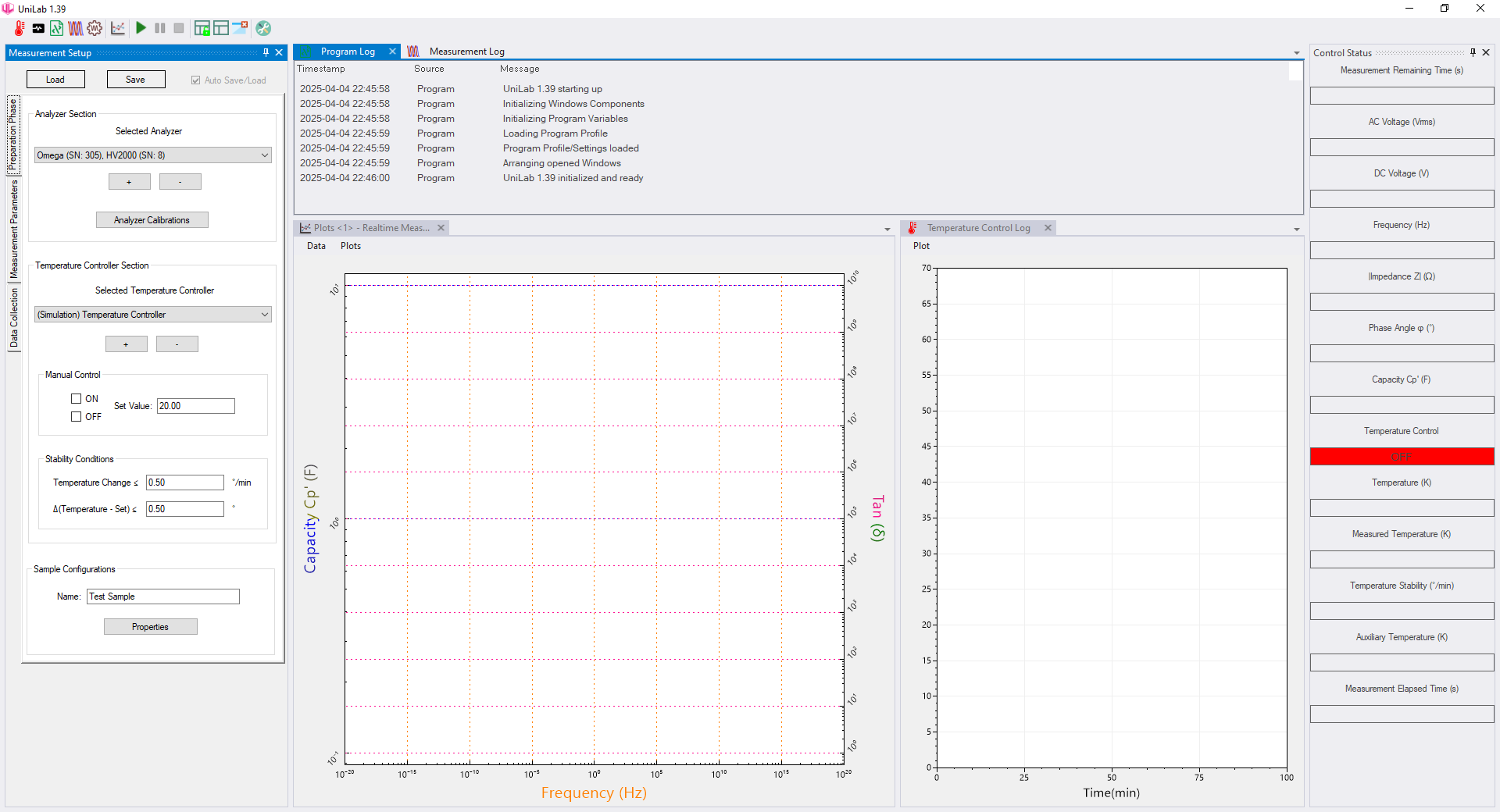Open the Plots menu in plot window
This screenshot has height=812, width=1500.
click(351, 246)
